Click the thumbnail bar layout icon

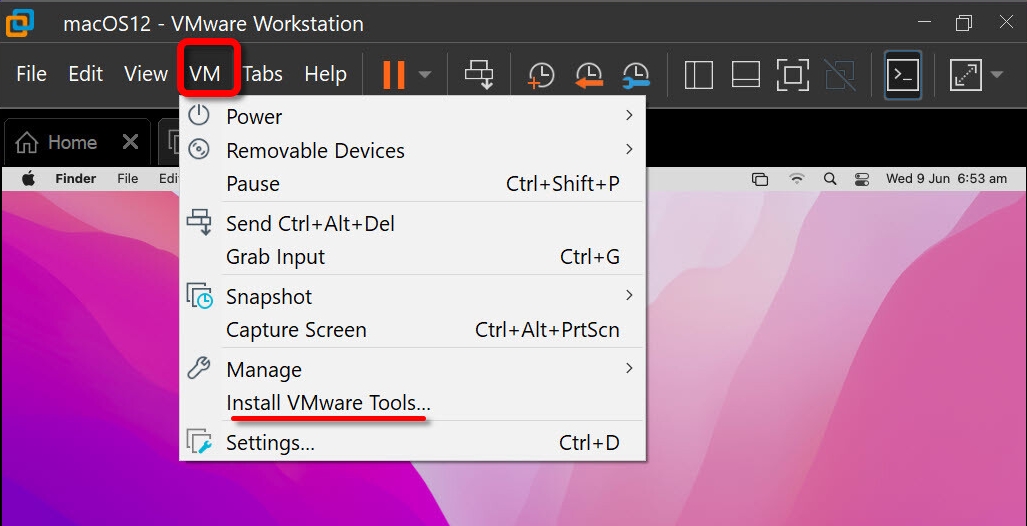click(746, 75)
